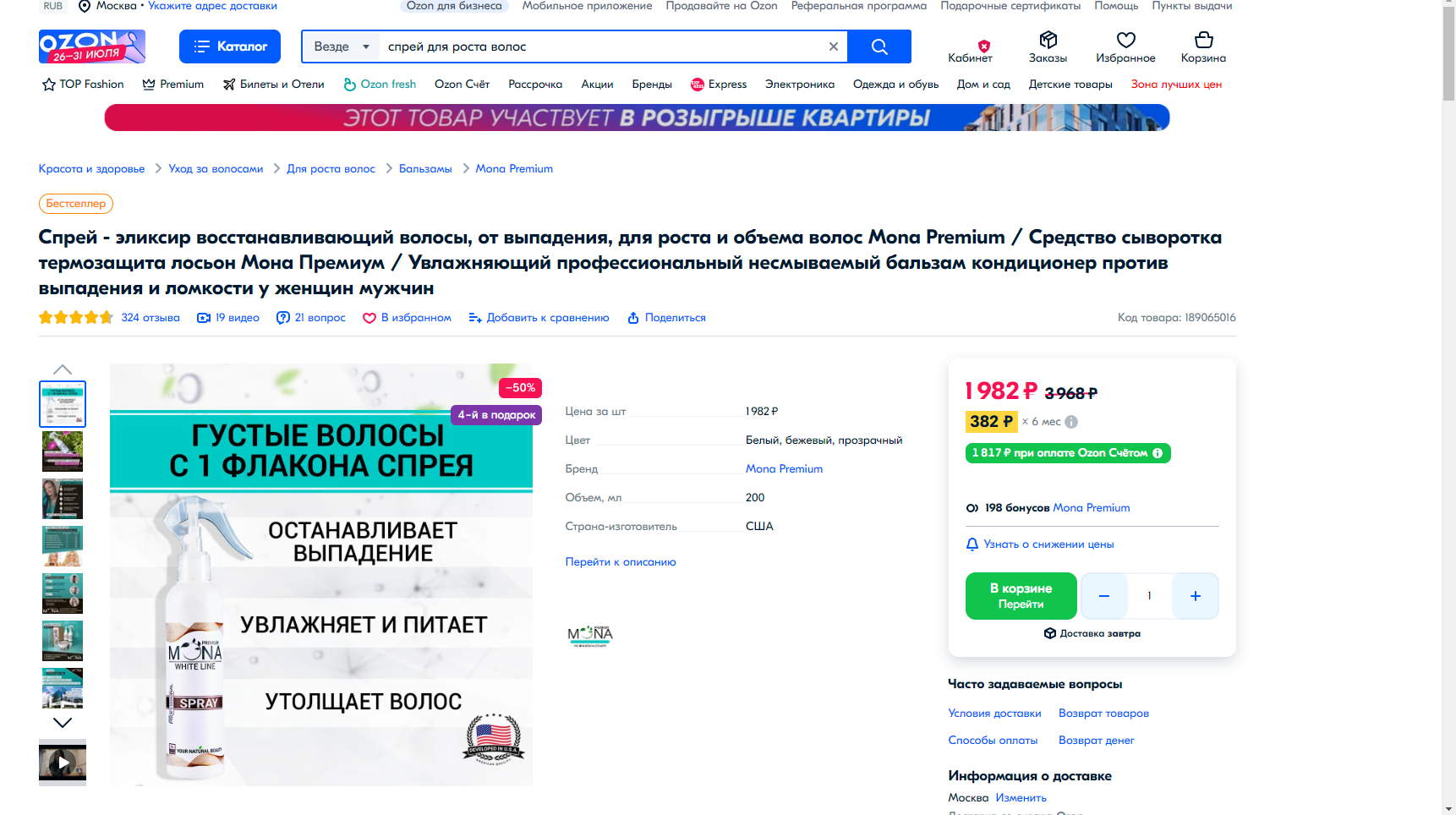Click the info icon near installment price

pyautogui.click(x=1071, y=422)
